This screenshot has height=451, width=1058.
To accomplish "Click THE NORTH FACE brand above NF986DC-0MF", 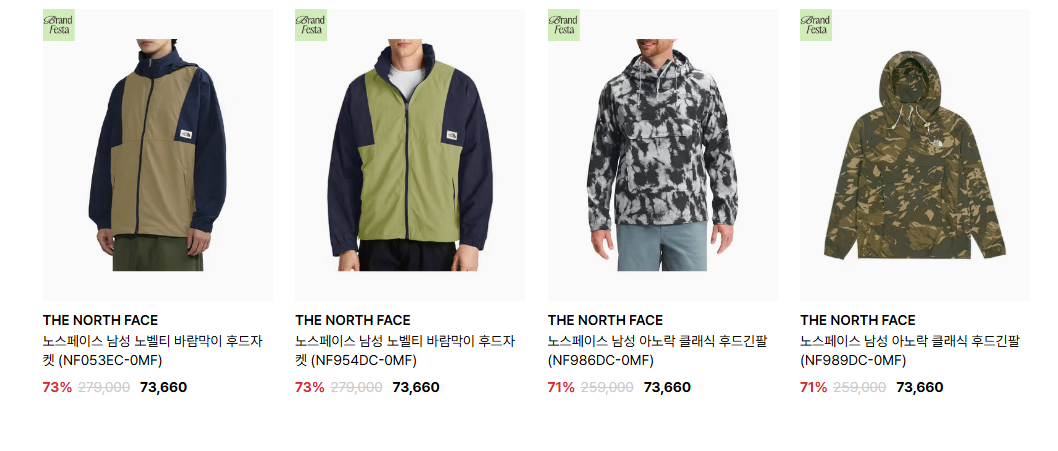I will [x=605, y=320].
